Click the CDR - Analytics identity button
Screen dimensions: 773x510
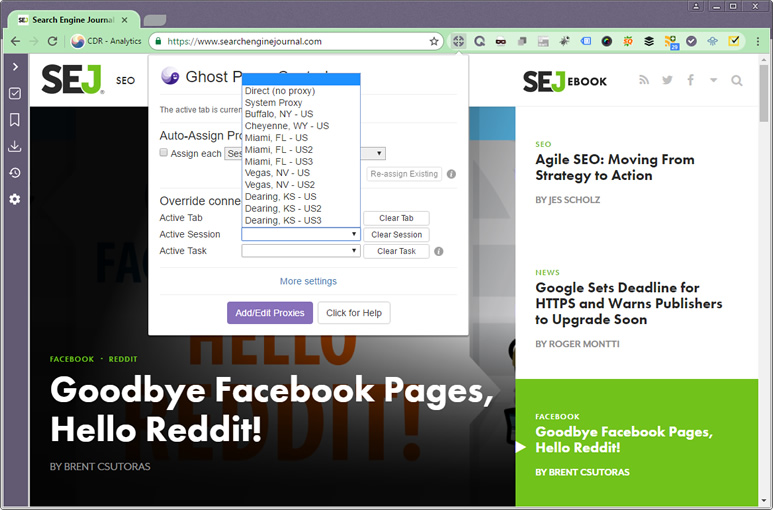(x=106, y=41)
